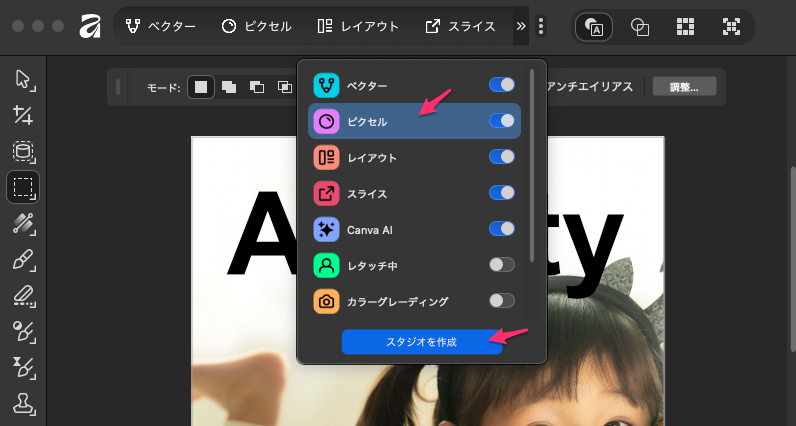Enable the レタッチ中 studio toggle

point(501,265)
